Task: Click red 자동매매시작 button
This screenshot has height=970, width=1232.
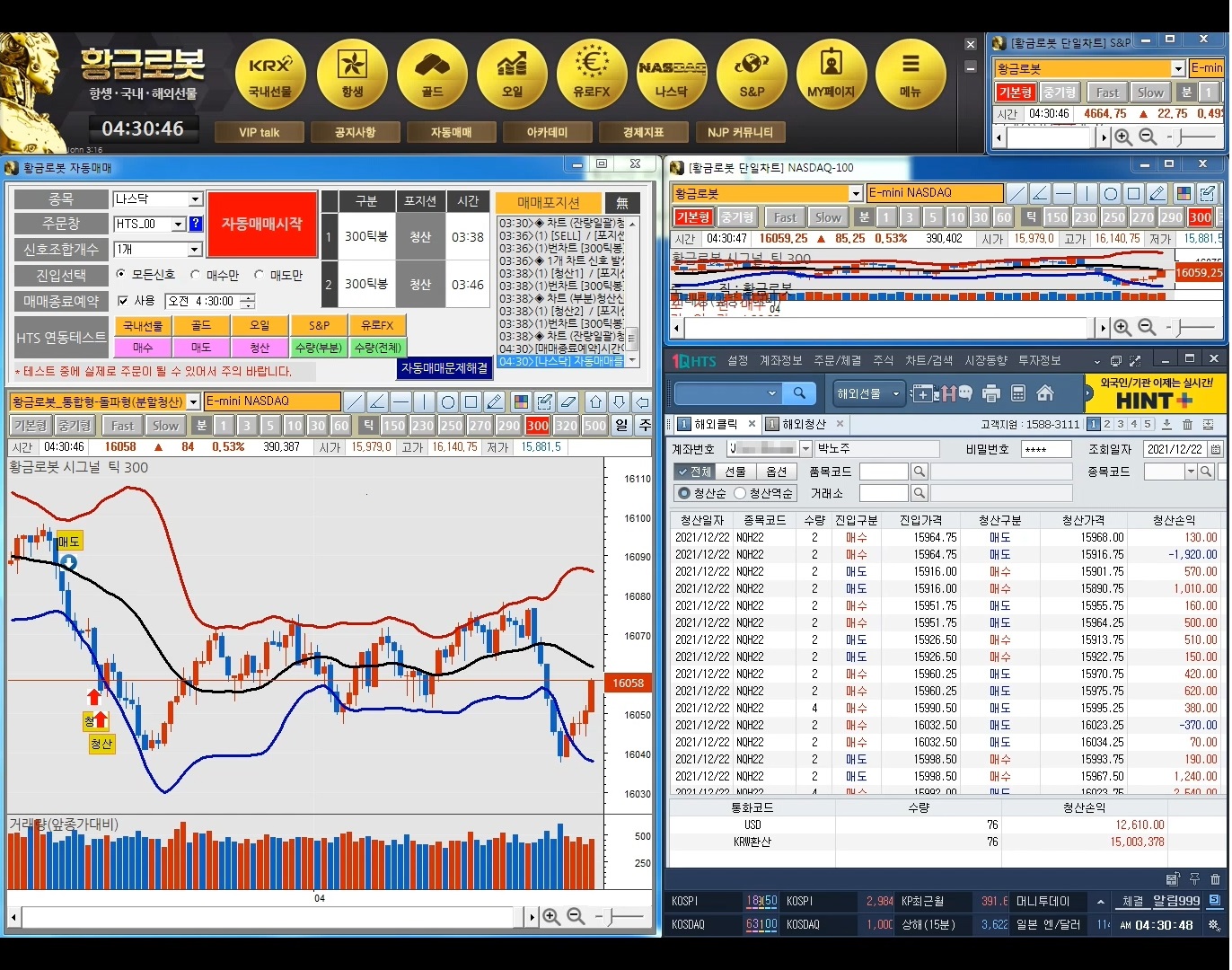Action: tap(262, 225)
